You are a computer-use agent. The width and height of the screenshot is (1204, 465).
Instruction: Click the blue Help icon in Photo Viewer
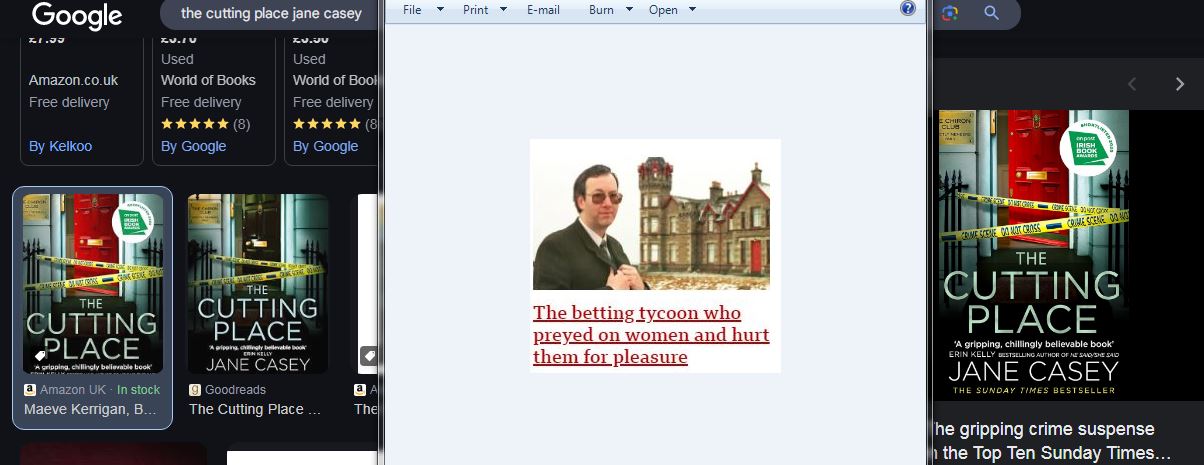point(908,8)
